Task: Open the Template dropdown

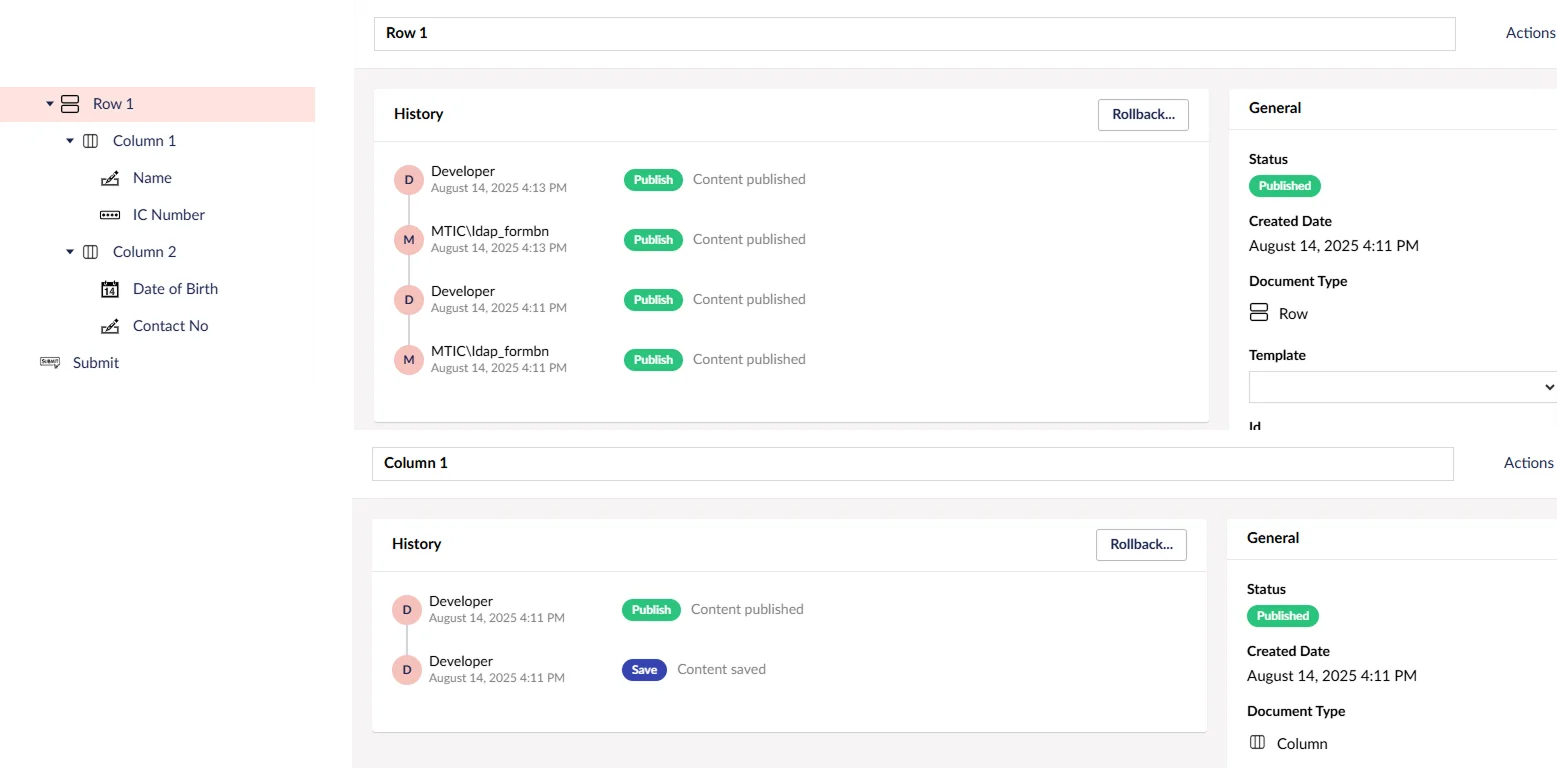Action: pos(1402,387)
